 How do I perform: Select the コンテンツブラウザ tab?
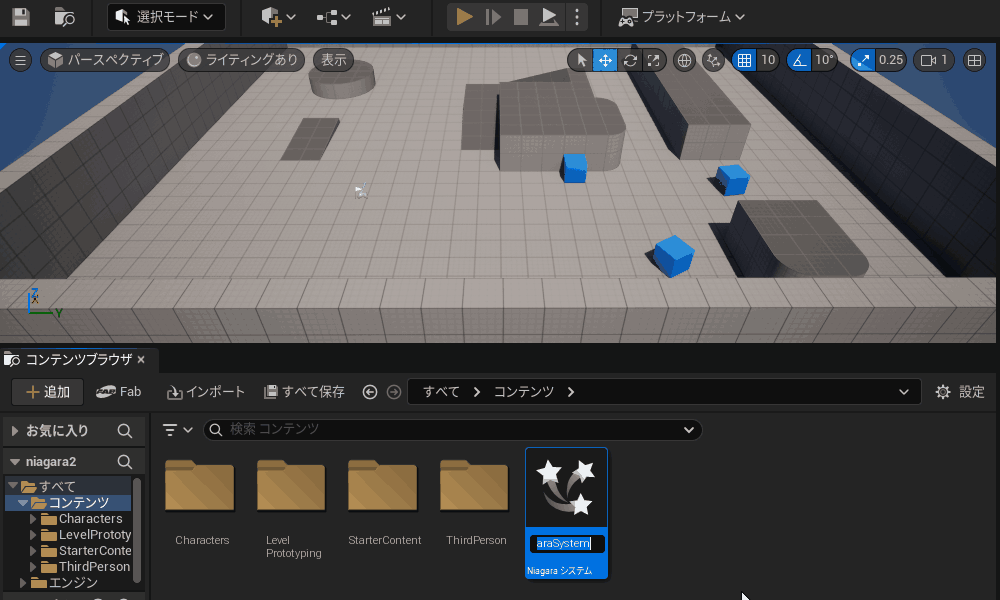[76, 359]
